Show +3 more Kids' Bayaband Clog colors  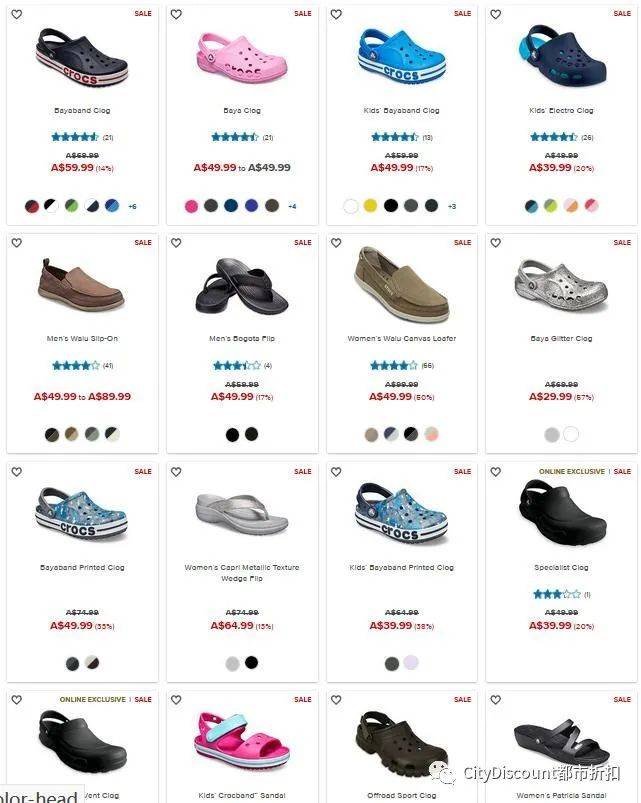pyautogui.click(x=452, y=206)
